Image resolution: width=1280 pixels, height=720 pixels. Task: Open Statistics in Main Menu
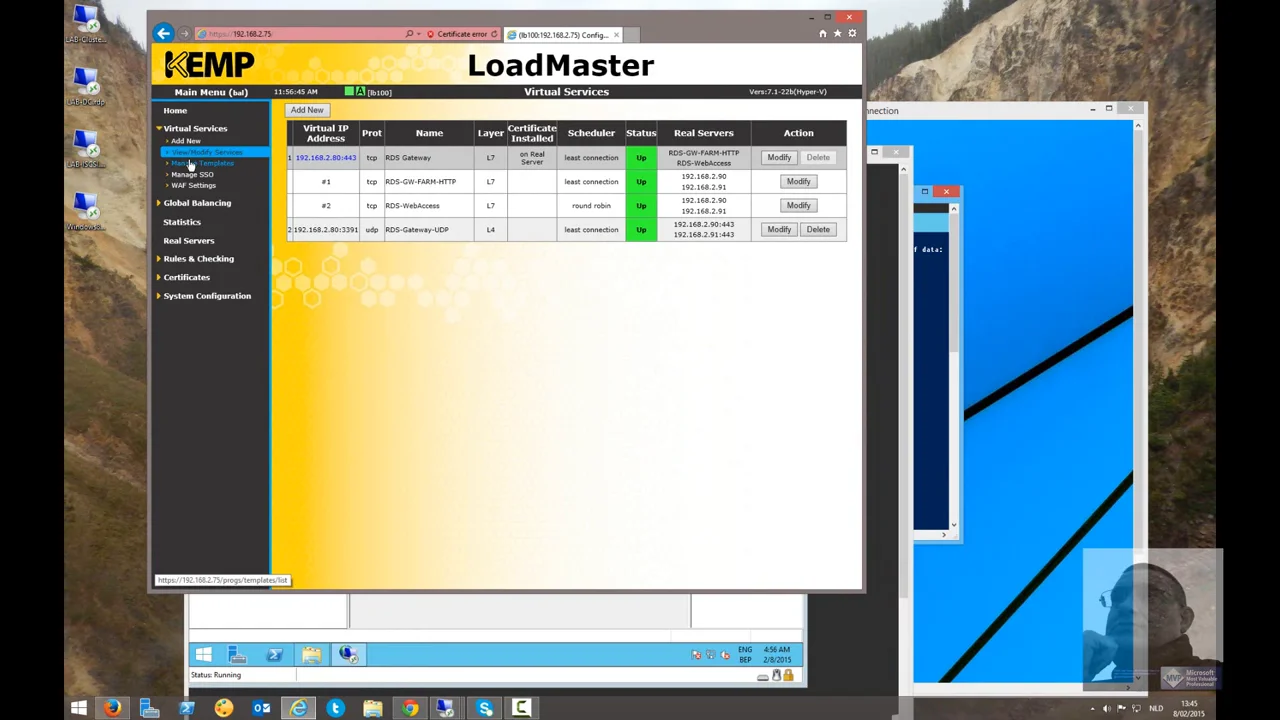(x=182, y=222)
